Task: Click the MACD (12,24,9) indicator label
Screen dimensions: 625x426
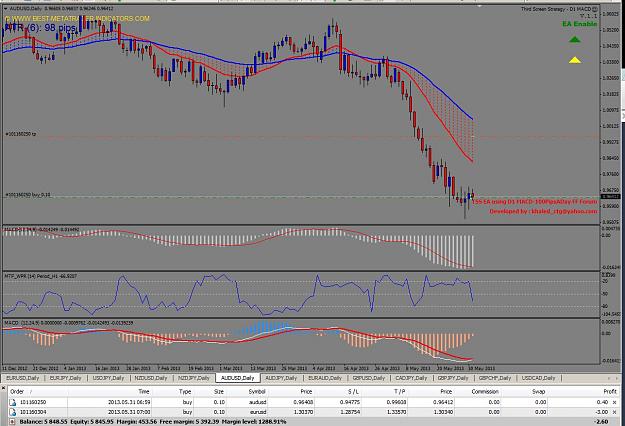Action: 69,323
